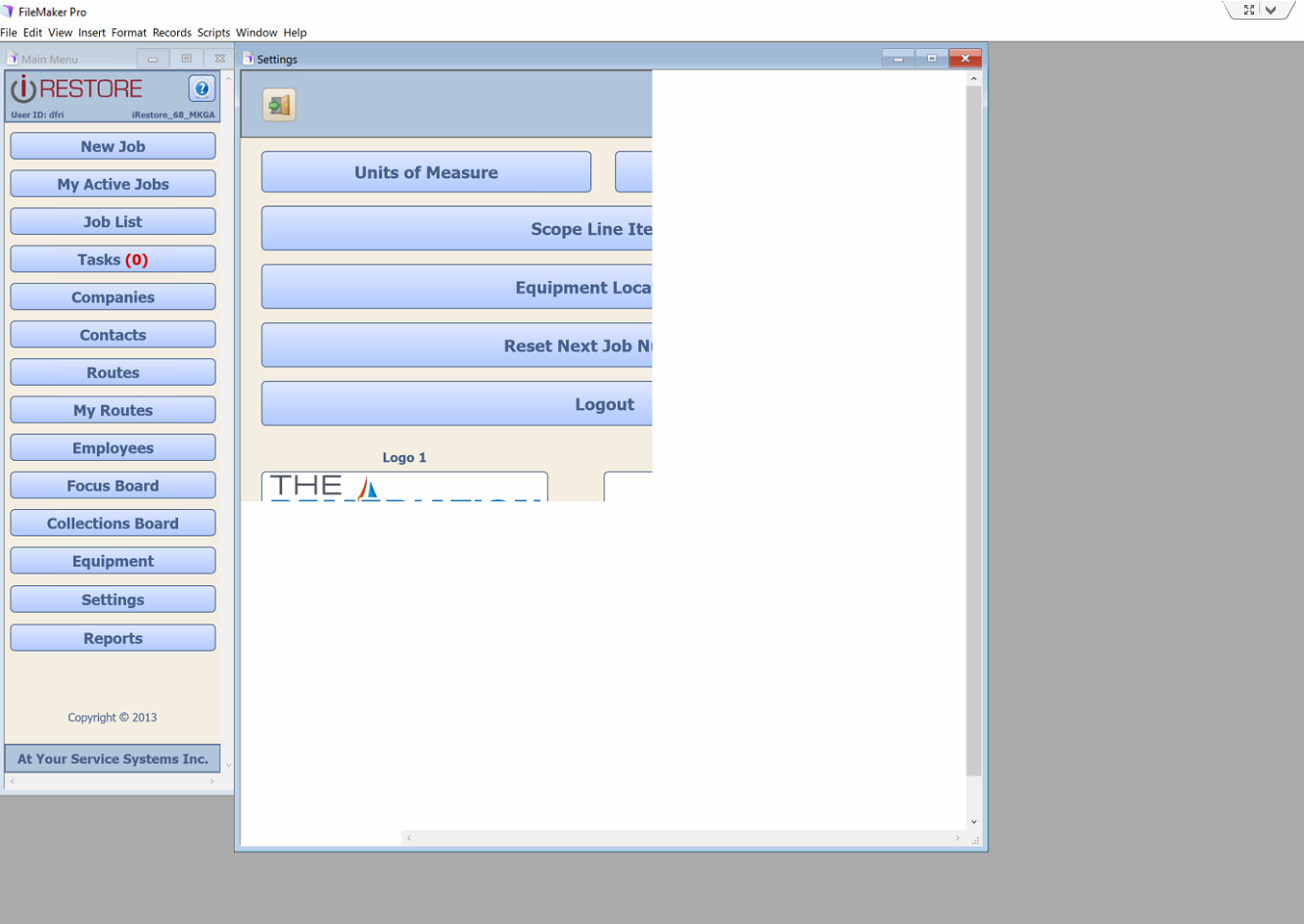The image size is (1304, 924).
Task: Click the full-screen expand icon at top right
Action: tap(1249, 10)
